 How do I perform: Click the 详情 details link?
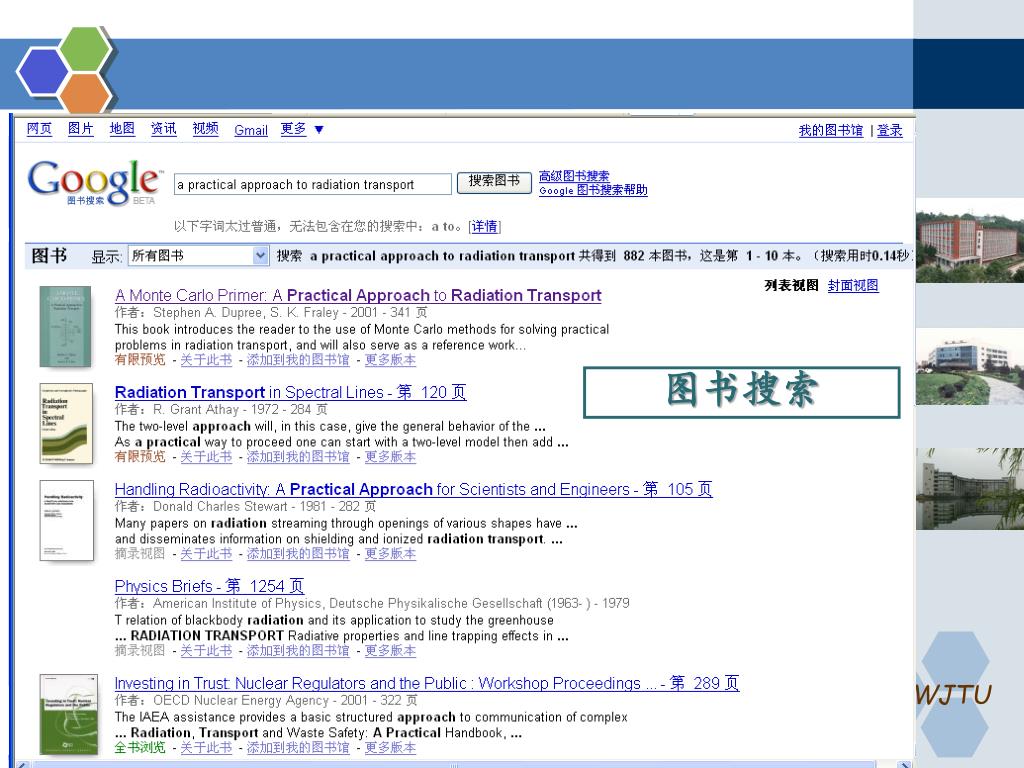pyautogui.click(x=485, y=227)
